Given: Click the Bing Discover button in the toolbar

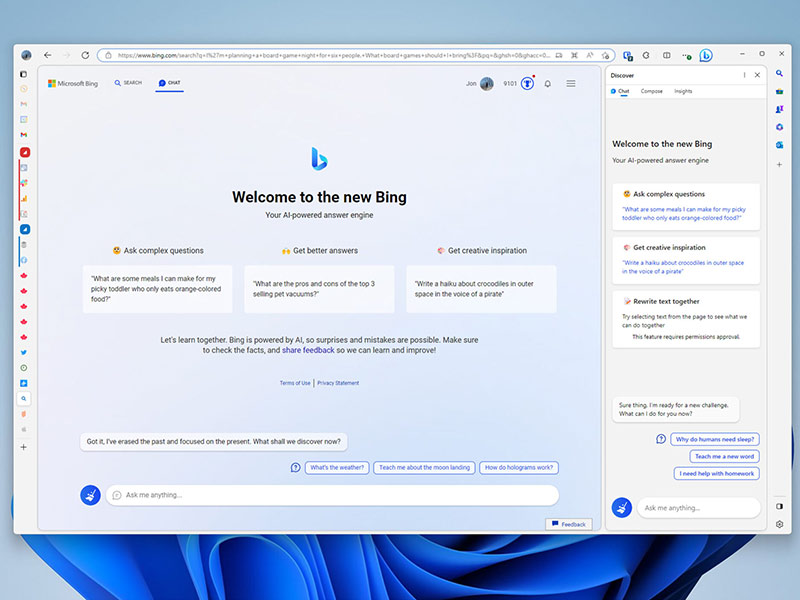Looking at the screenshot, I should (x=706, y=55).
